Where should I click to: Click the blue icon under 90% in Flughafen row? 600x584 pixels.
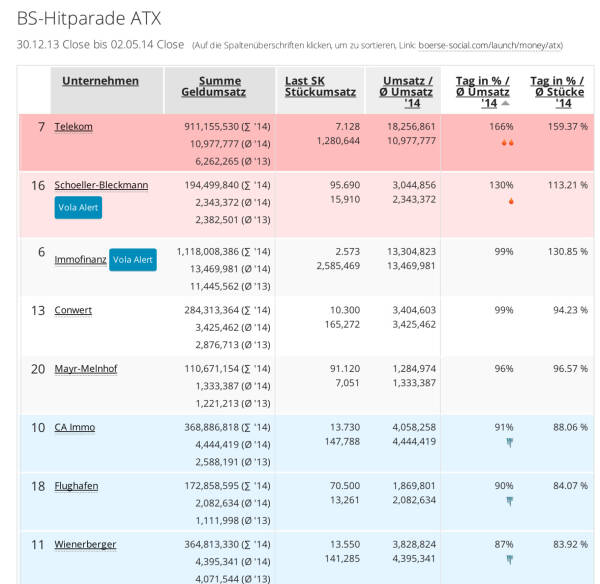(x=510, y=501)
